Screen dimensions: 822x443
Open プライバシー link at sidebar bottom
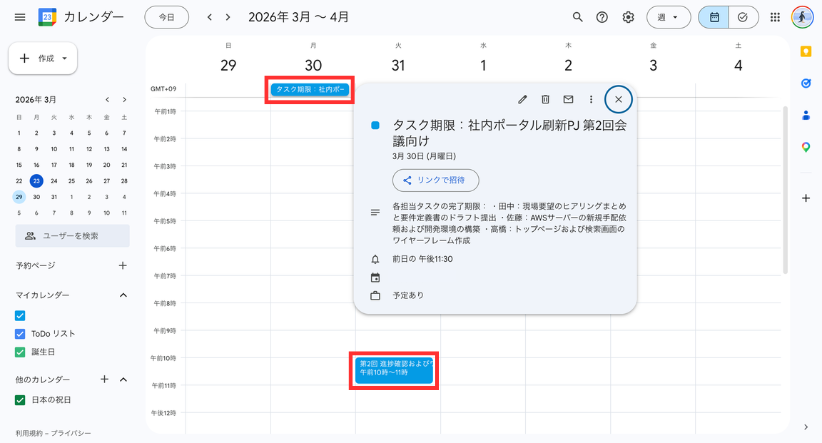point(71,434)
